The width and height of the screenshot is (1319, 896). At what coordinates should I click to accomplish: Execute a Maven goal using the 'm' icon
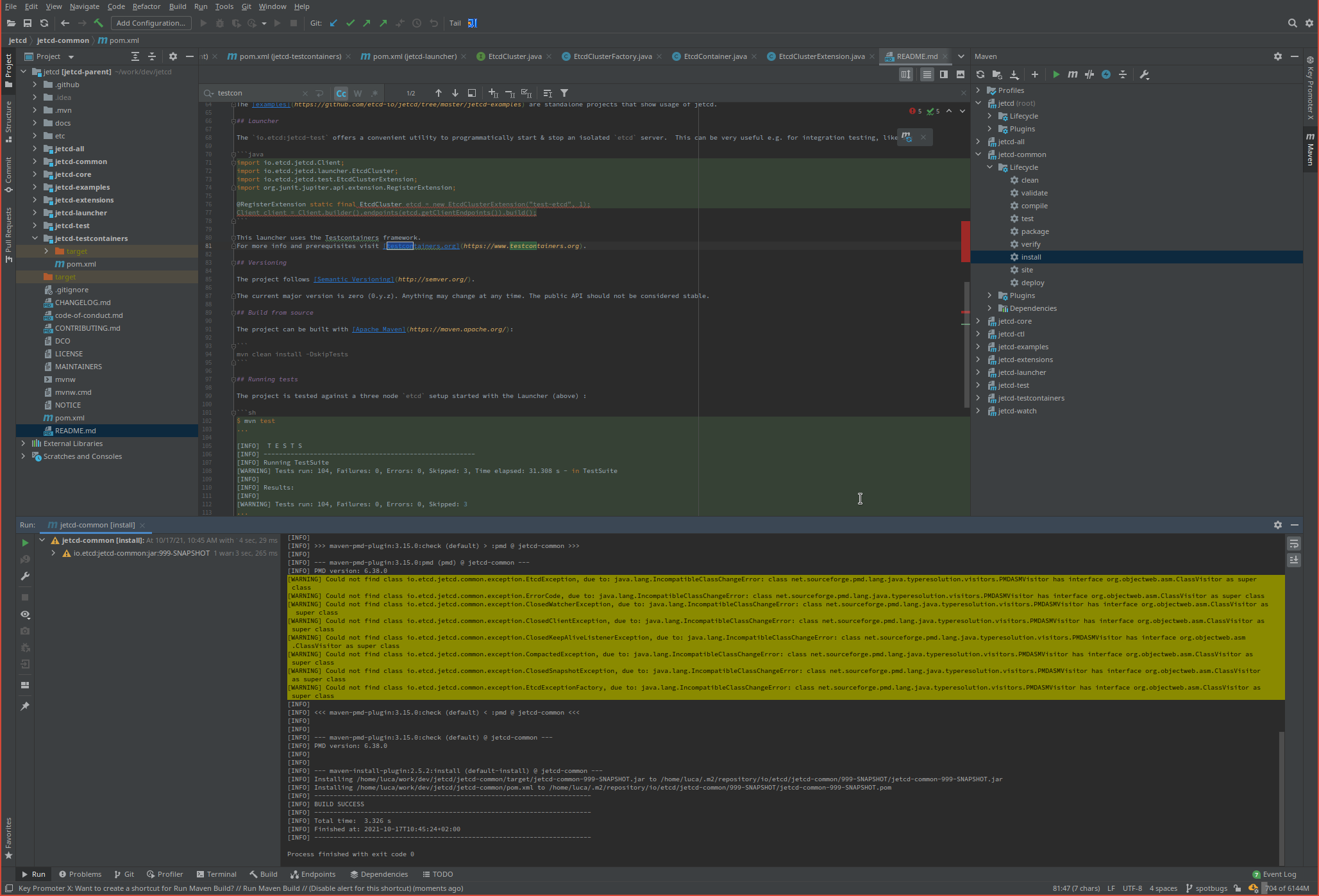pyautogui.click(x=1073, y=74)
